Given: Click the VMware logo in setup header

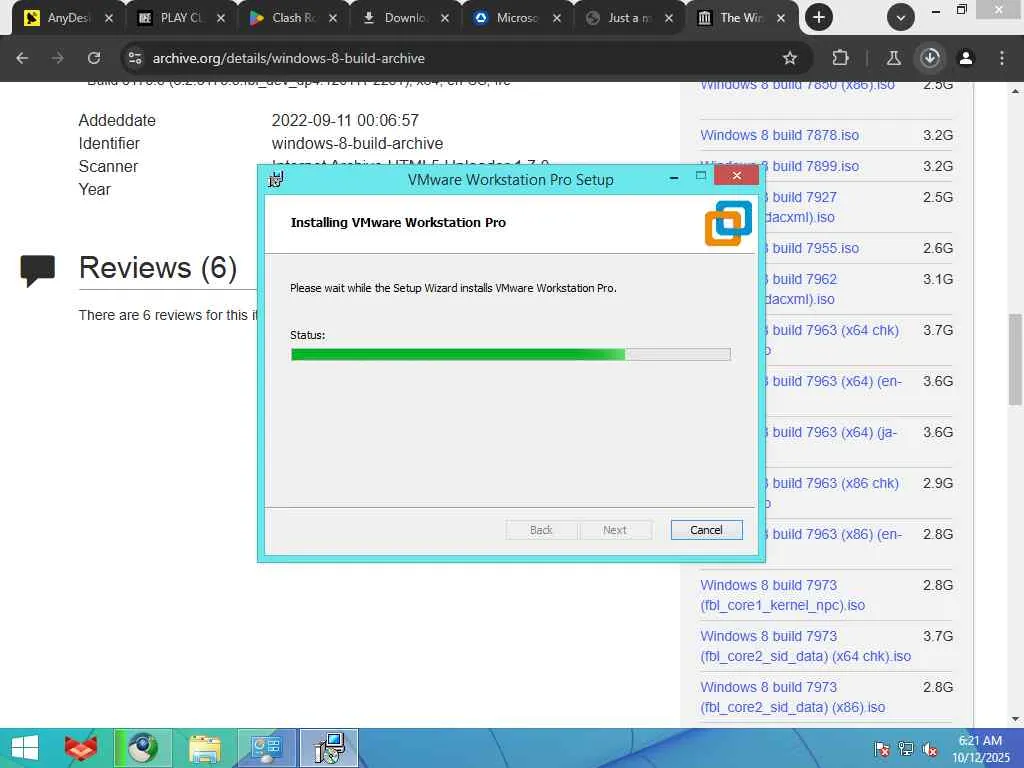Looking at the screenshot, I should click(x=728, y=223).
